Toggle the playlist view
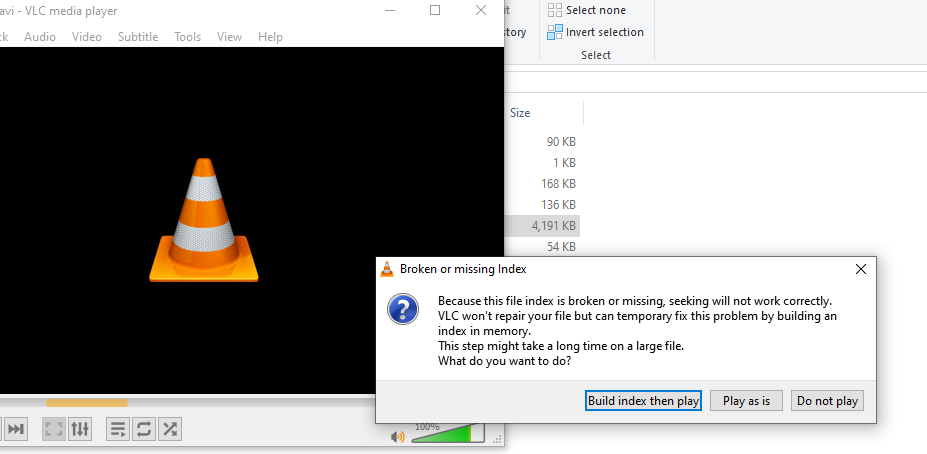Screen dimensions: 927x454 [x=118, y=429]
